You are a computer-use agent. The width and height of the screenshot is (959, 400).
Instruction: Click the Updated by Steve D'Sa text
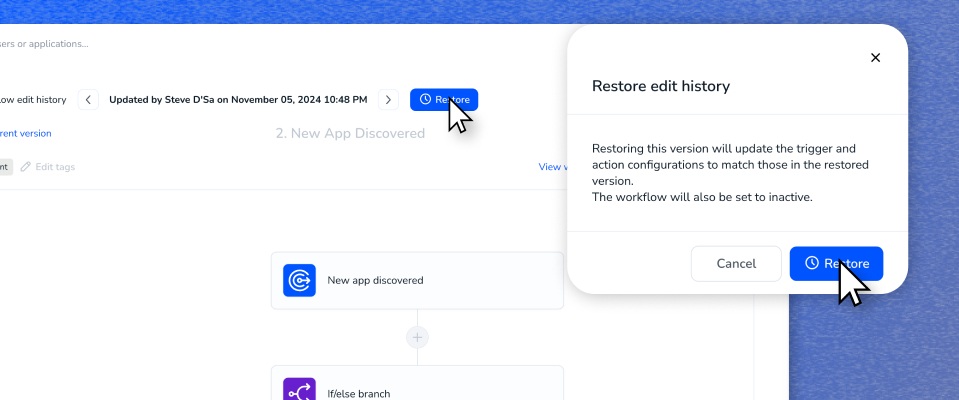[238, 100]
